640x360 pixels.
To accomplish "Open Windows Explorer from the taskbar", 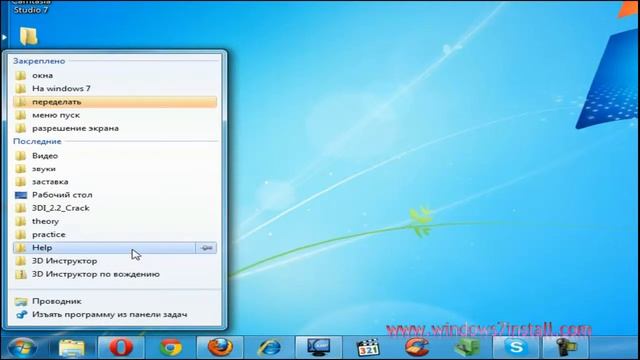I will (72, 348).
